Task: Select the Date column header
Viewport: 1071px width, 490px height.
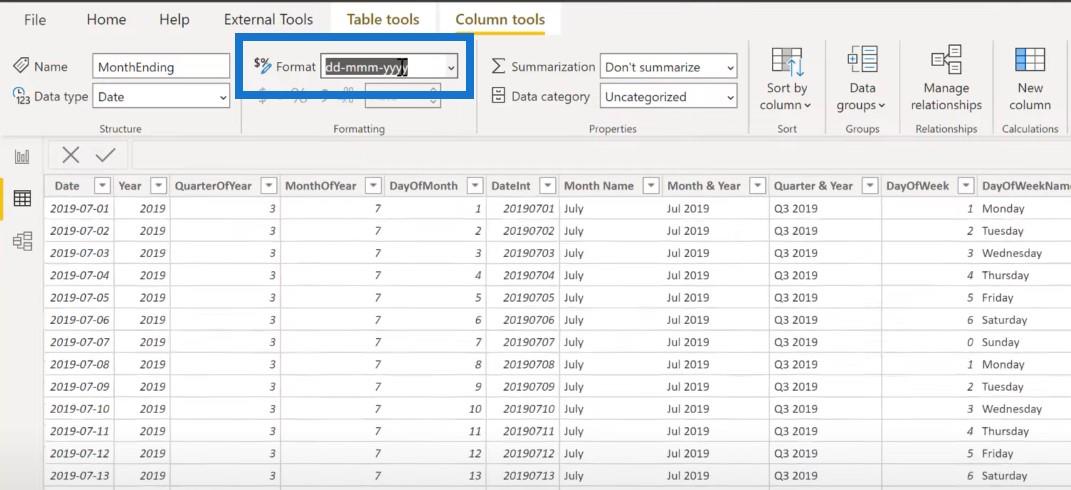Action: pos(67,186)
